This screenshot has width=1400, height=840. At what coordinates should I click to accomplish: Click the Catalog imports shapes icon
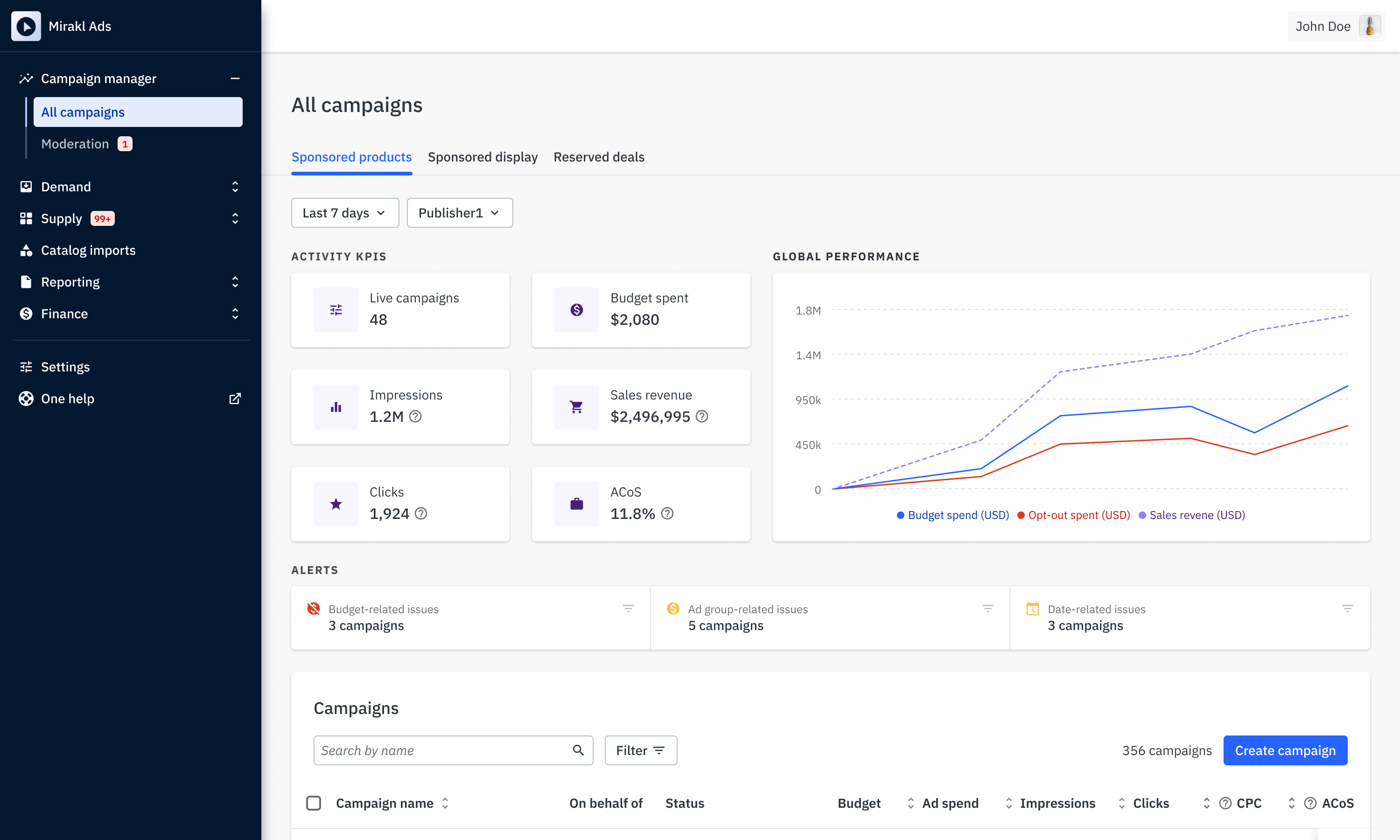[26, 250]
